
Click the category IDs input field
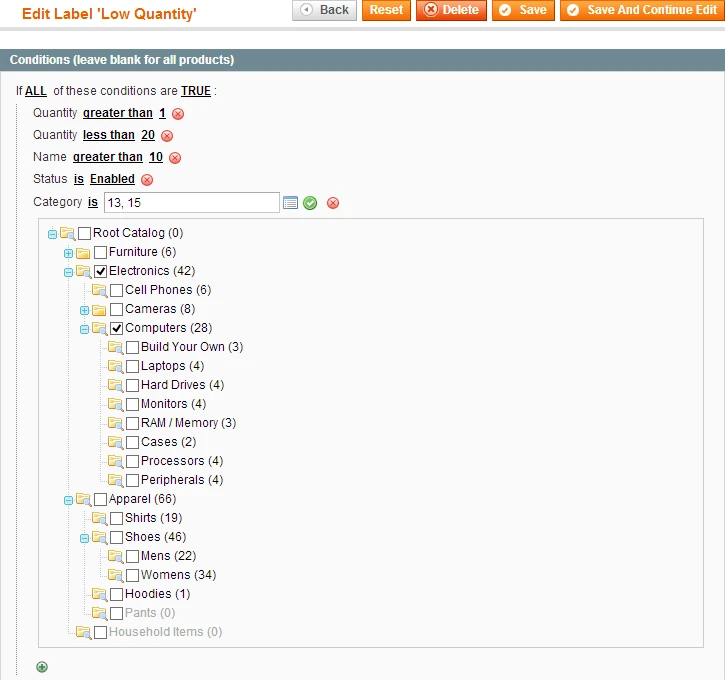click(190, 203)
